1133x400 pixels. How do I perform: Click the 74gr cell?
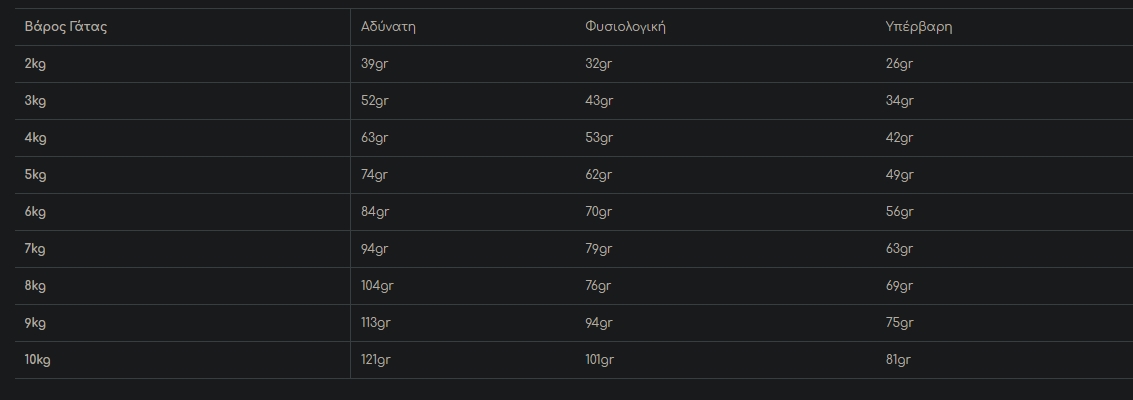375,175
